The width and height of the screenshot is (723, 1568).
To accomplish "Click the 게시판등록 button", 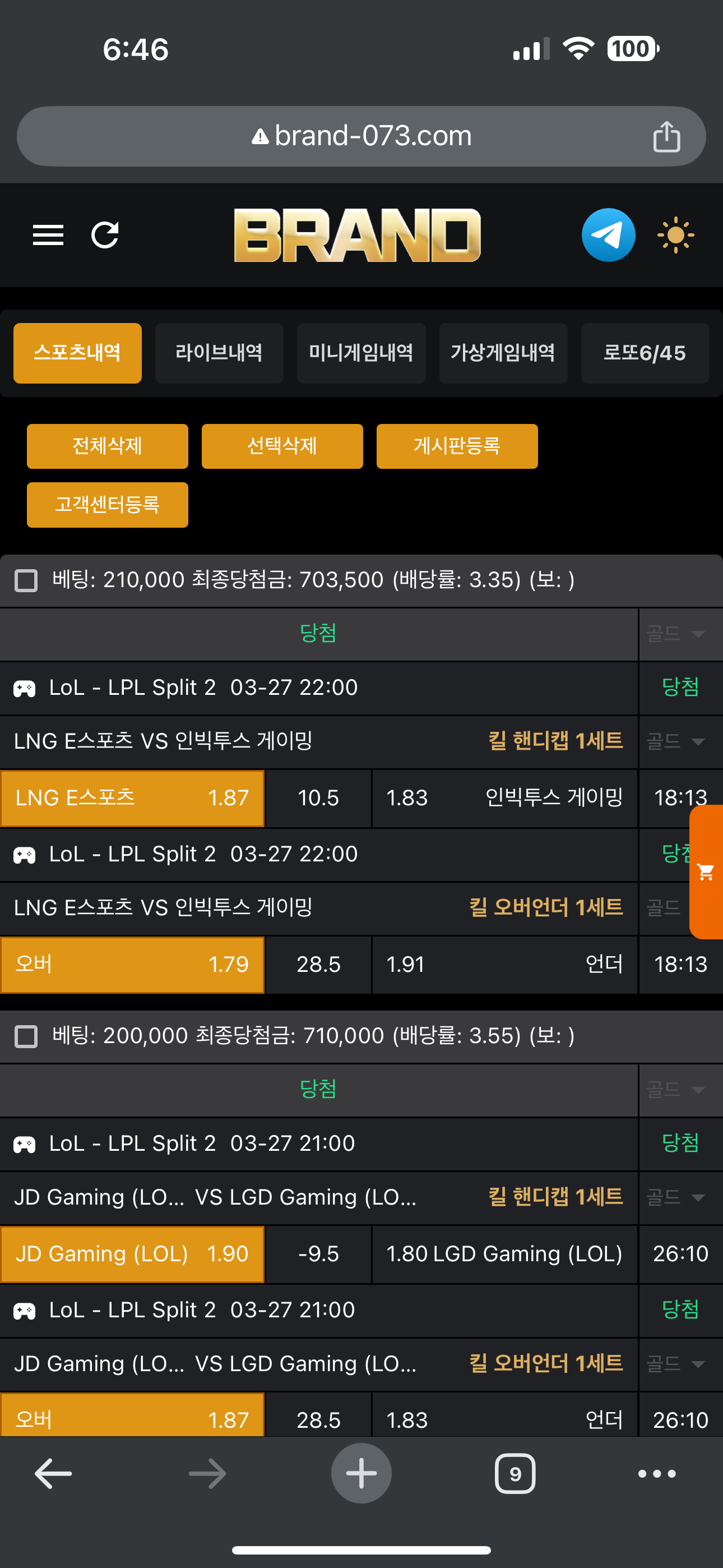I will tap(457, 446).
